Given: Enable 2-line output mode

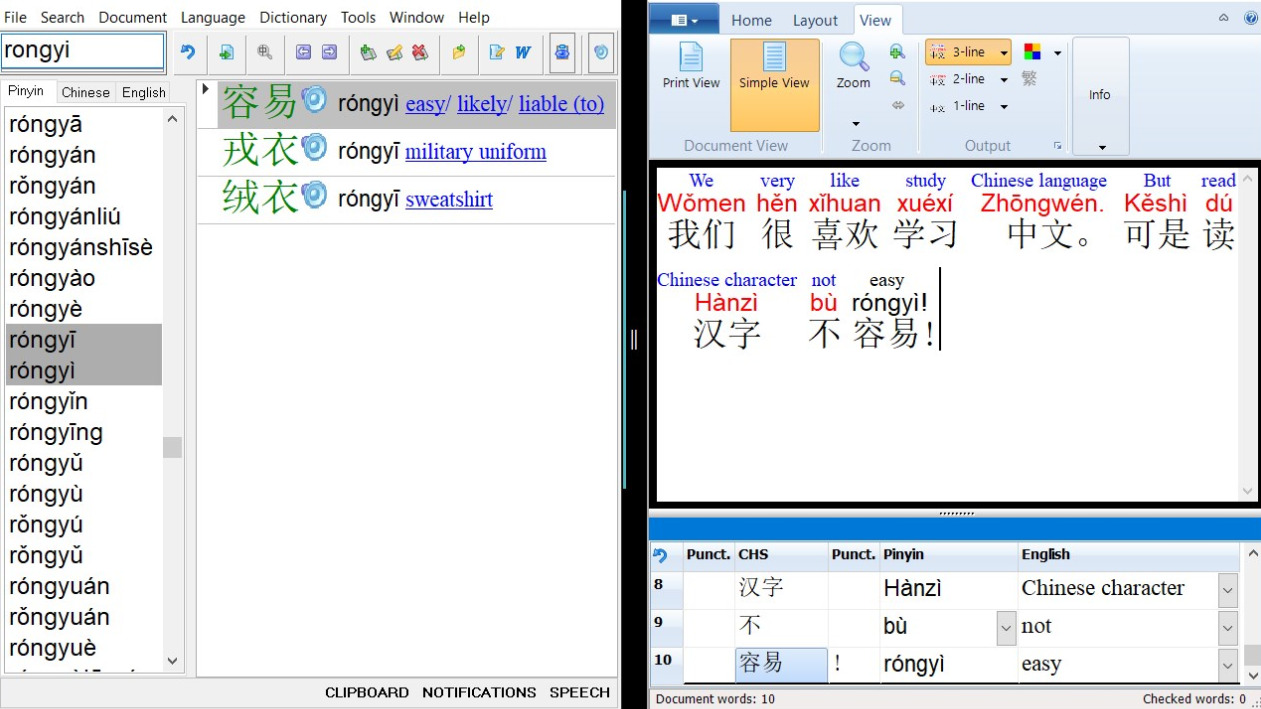Looking at the screenshot, I should click(958, 79).
